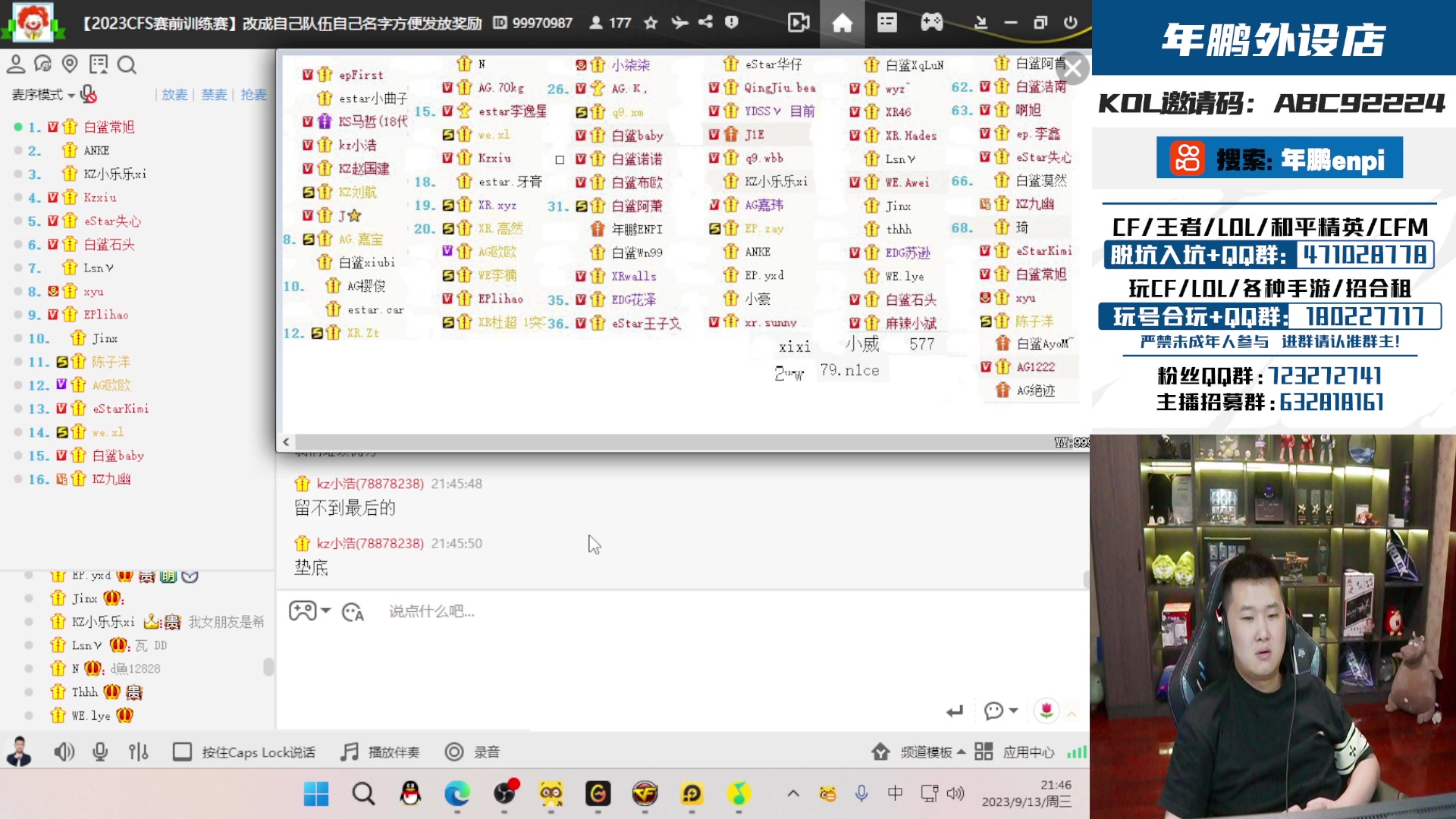Viewport: 1456px width, 819px height.
Task: Click the shield alert icon in title bar
Action: coord(732,22)
